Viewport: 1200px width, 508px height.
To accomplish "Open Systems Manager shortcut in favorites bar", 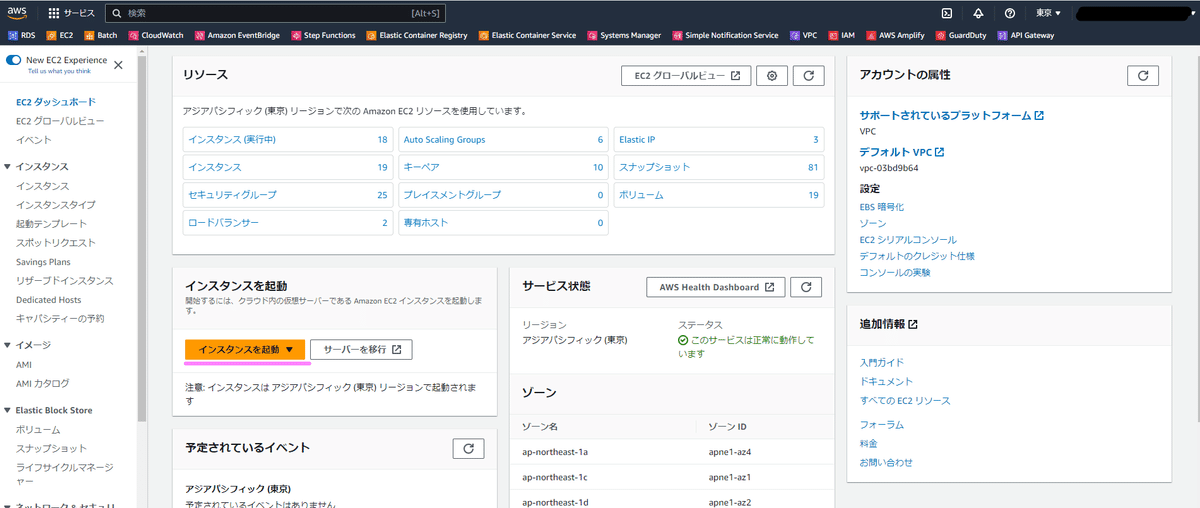I will [x=624, y=35].
